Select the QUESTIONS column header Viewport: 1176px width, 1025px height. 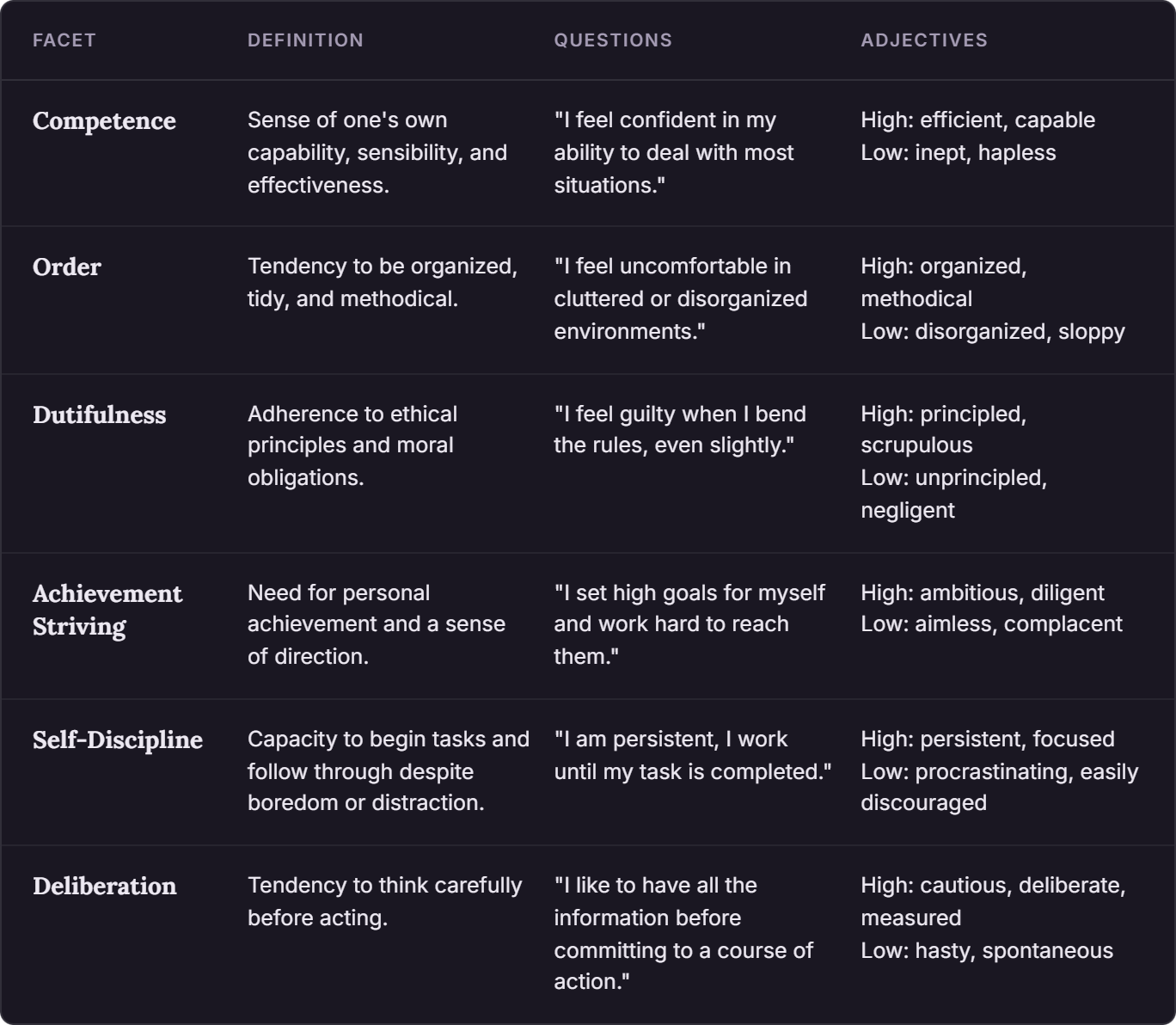(613, 40)
